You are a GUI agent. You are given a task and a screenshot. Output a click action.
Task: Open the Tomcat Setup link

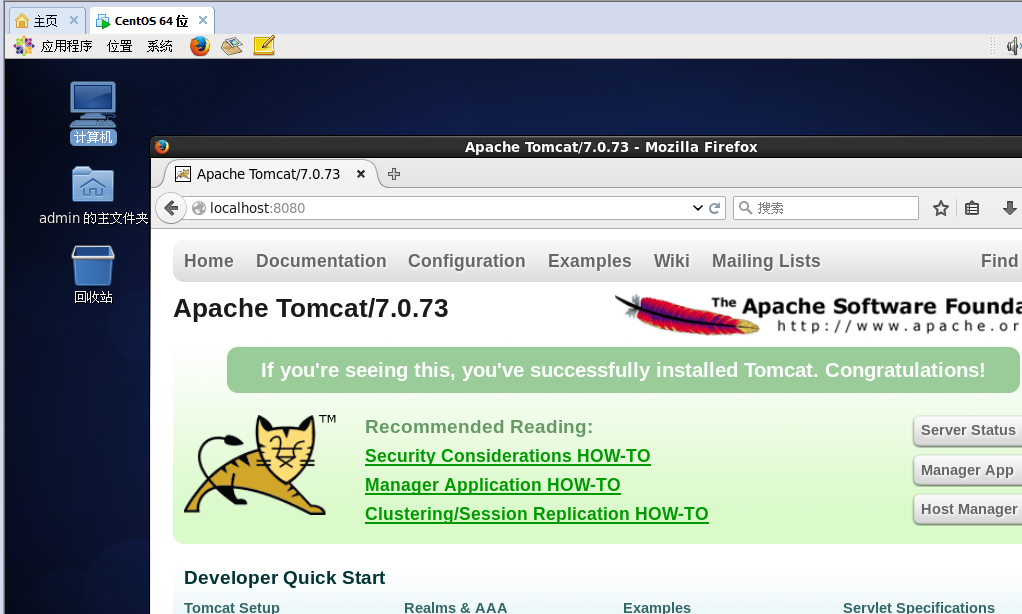tap(231, 607)
